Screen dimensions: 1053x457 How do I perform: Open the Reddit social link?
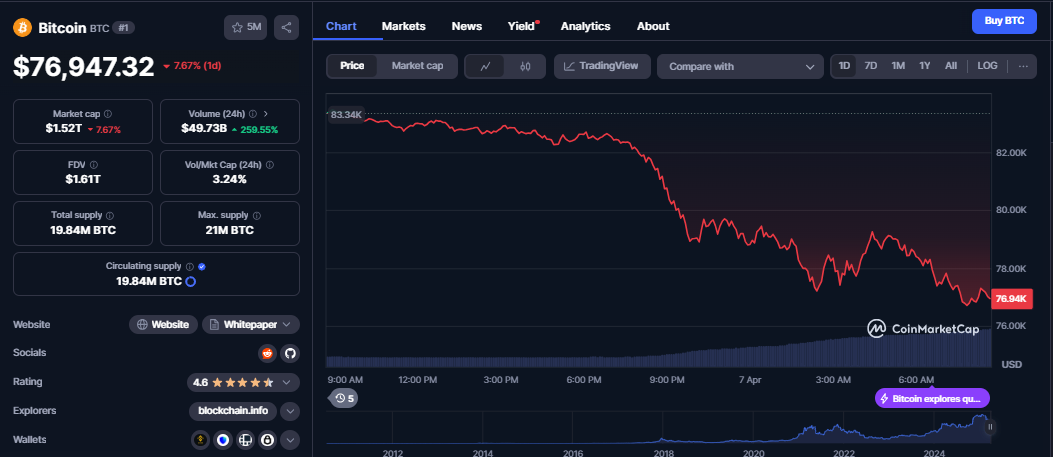click(x=267, y=353)
